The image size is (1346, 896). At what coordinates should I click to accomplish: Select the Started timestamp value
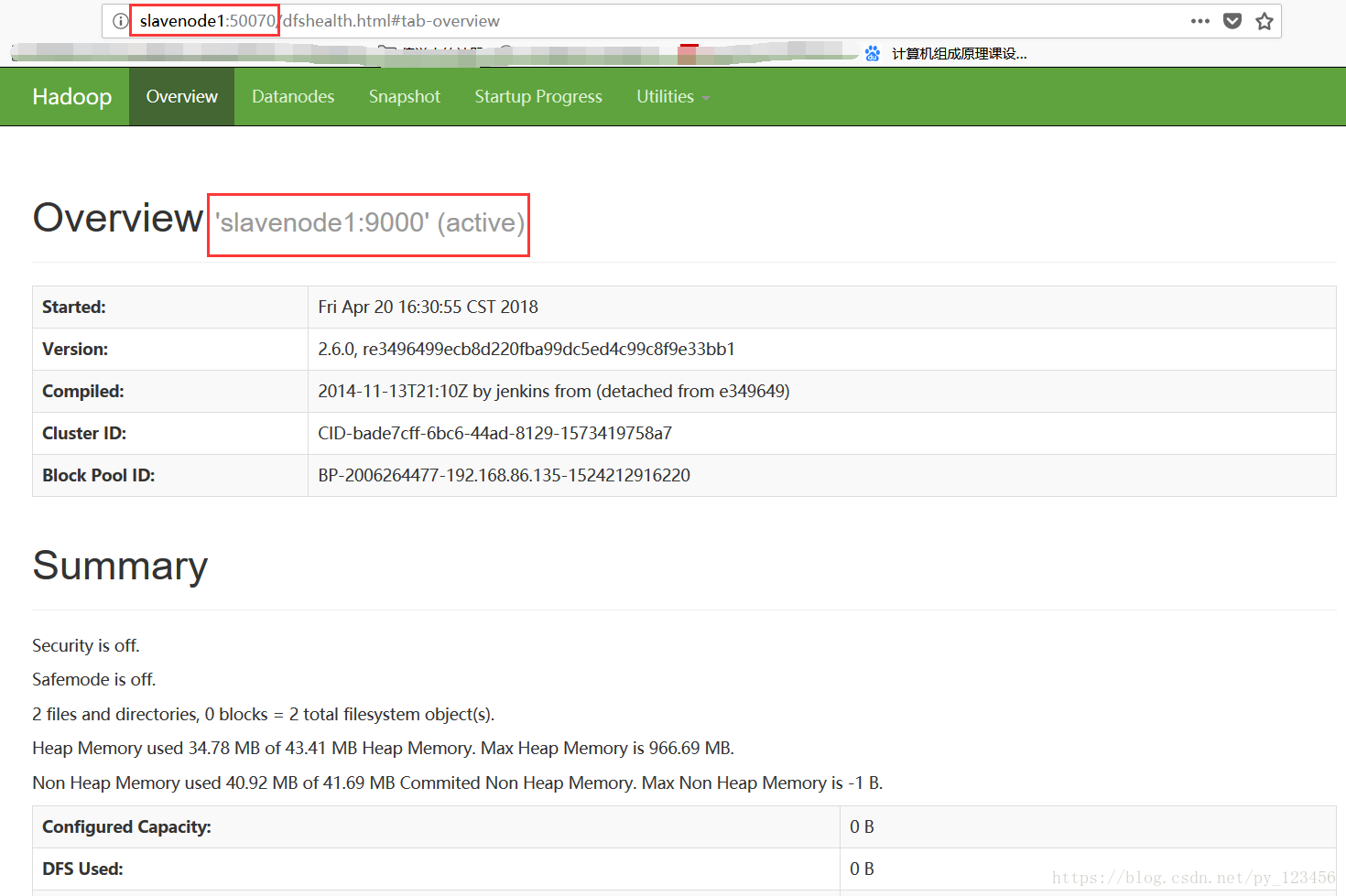click(428, 307)
